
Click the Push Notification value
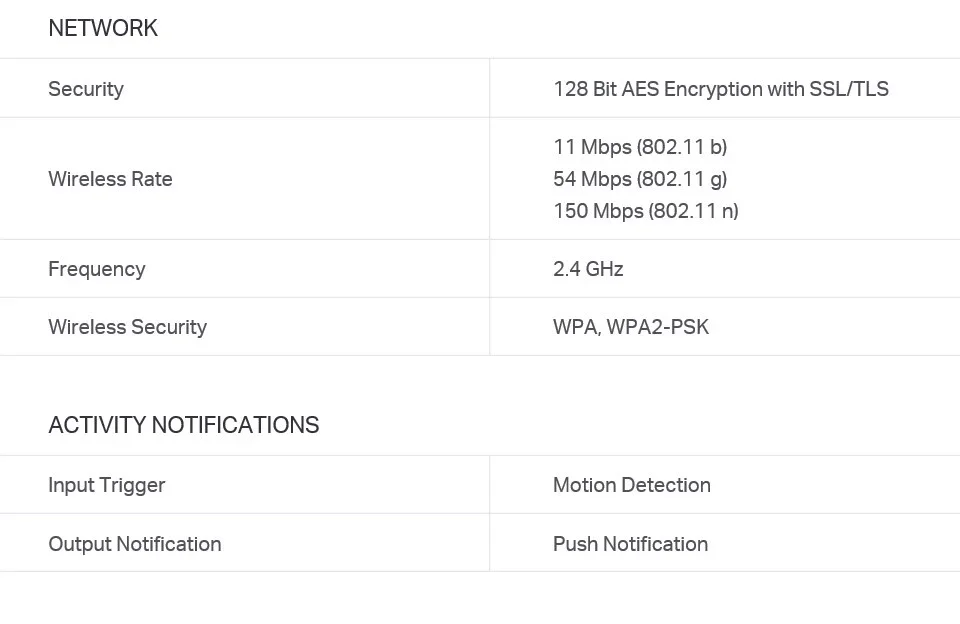630,544
